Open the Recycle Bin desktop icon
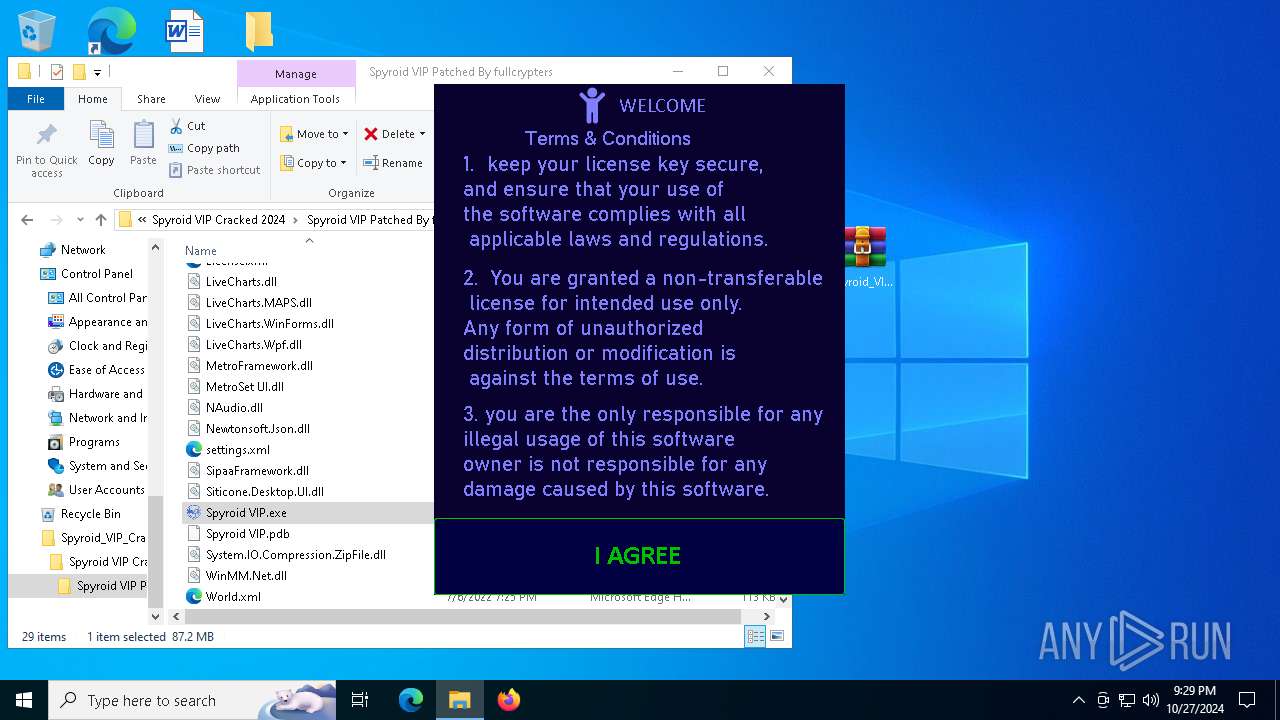 pos(37,31)
